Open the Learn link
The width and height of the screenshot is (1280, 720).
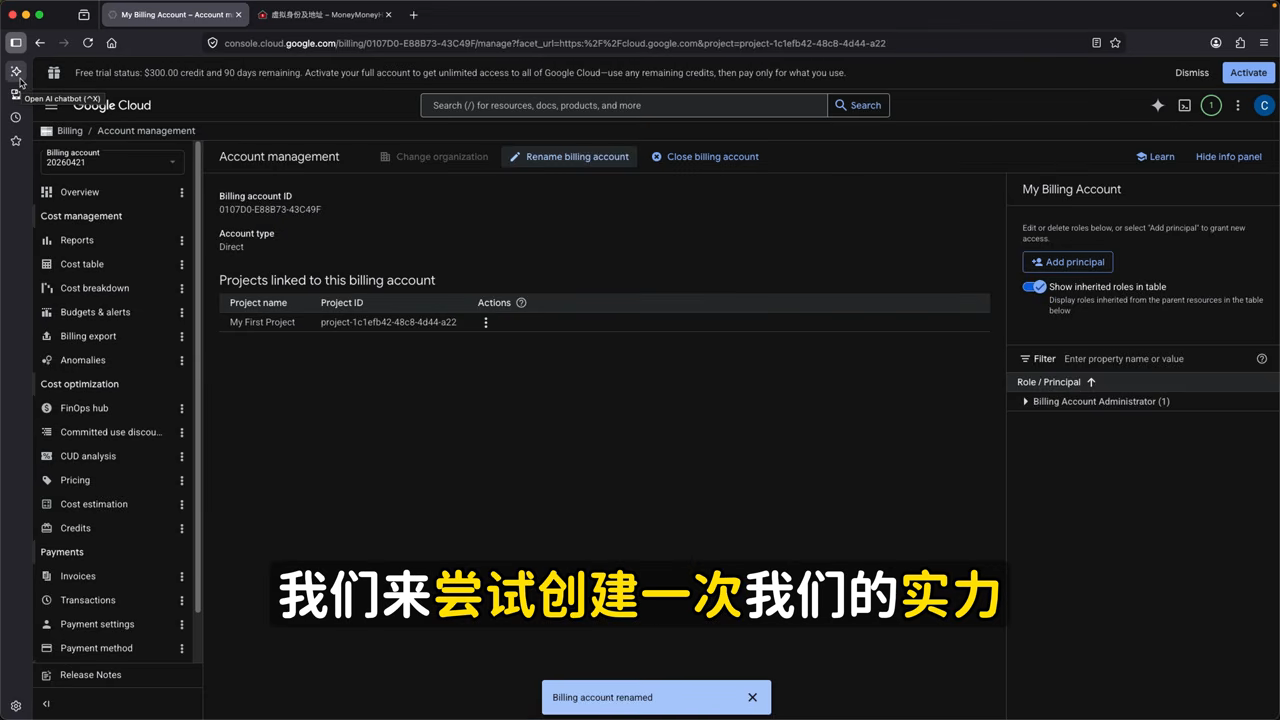[1156, 157]
